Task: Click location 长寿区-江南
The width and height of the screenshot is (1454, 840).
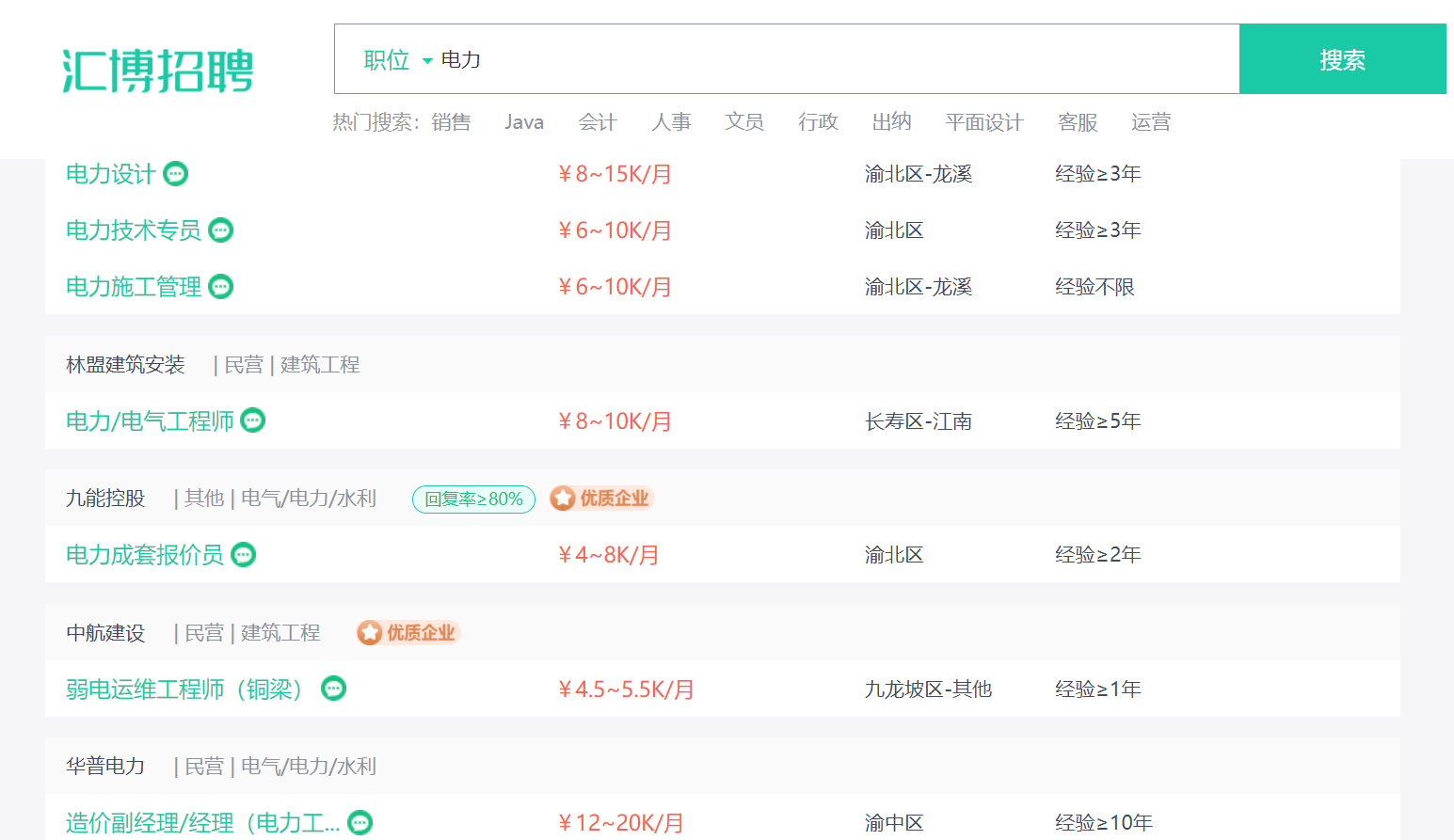Action: (x=919, y=420)
